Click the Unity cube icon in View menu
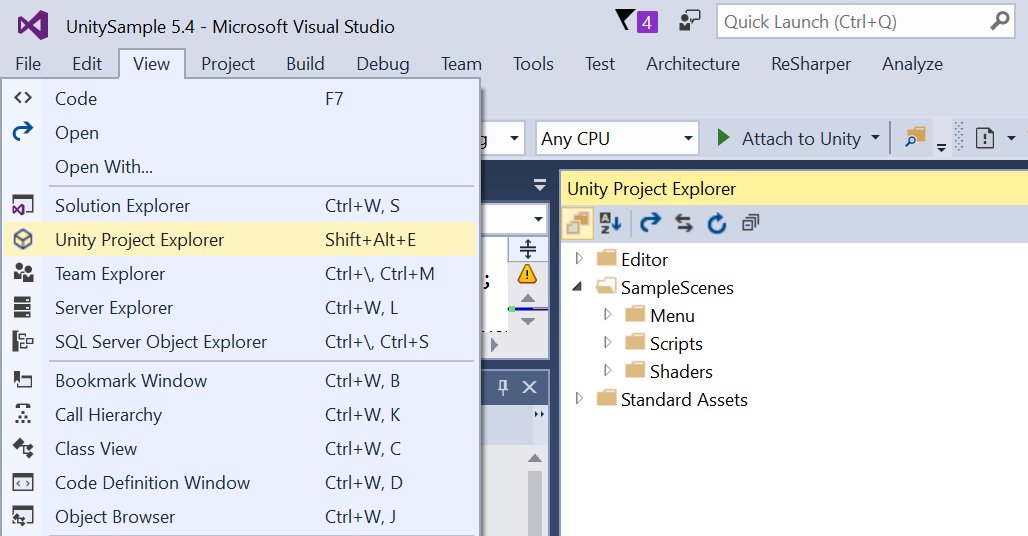The height and width of the screenshot is (536, 1028). (x=23, y=239)
